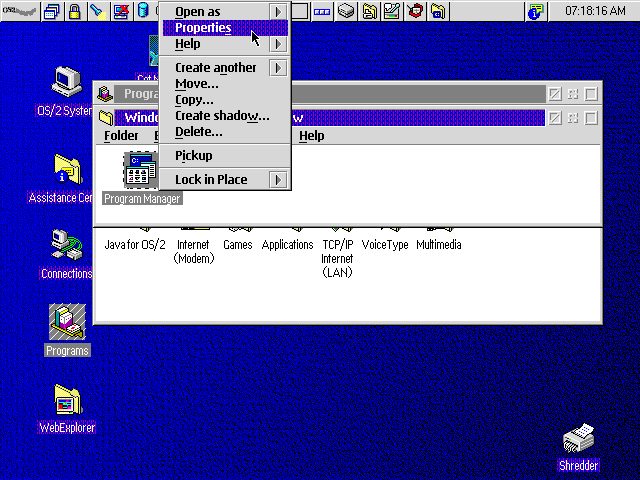Select the OS/2 System desktop icon

point(67,82)
